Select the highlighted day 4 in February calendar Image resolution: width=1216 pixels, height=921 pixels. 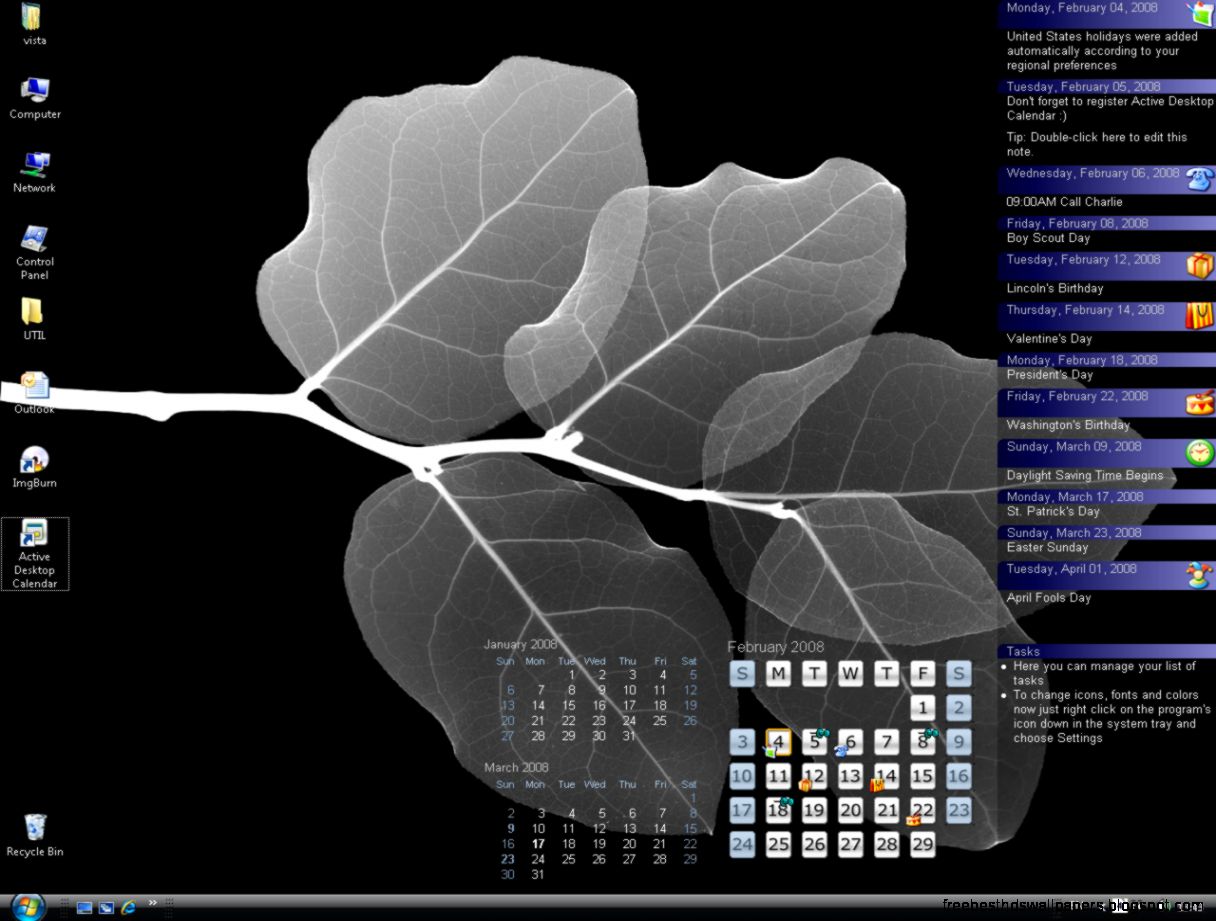(778, 742)
